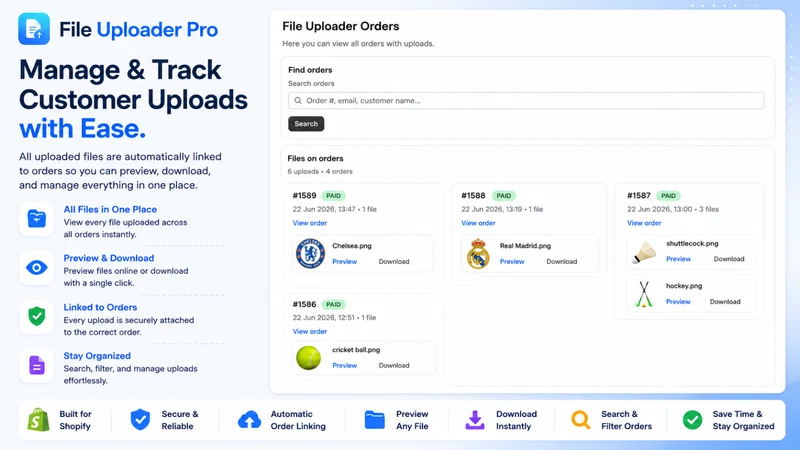Click the Search & Filter Orders magnifier icon
Viewport: 800px width, 450px height.
click(x=581, y=419)
